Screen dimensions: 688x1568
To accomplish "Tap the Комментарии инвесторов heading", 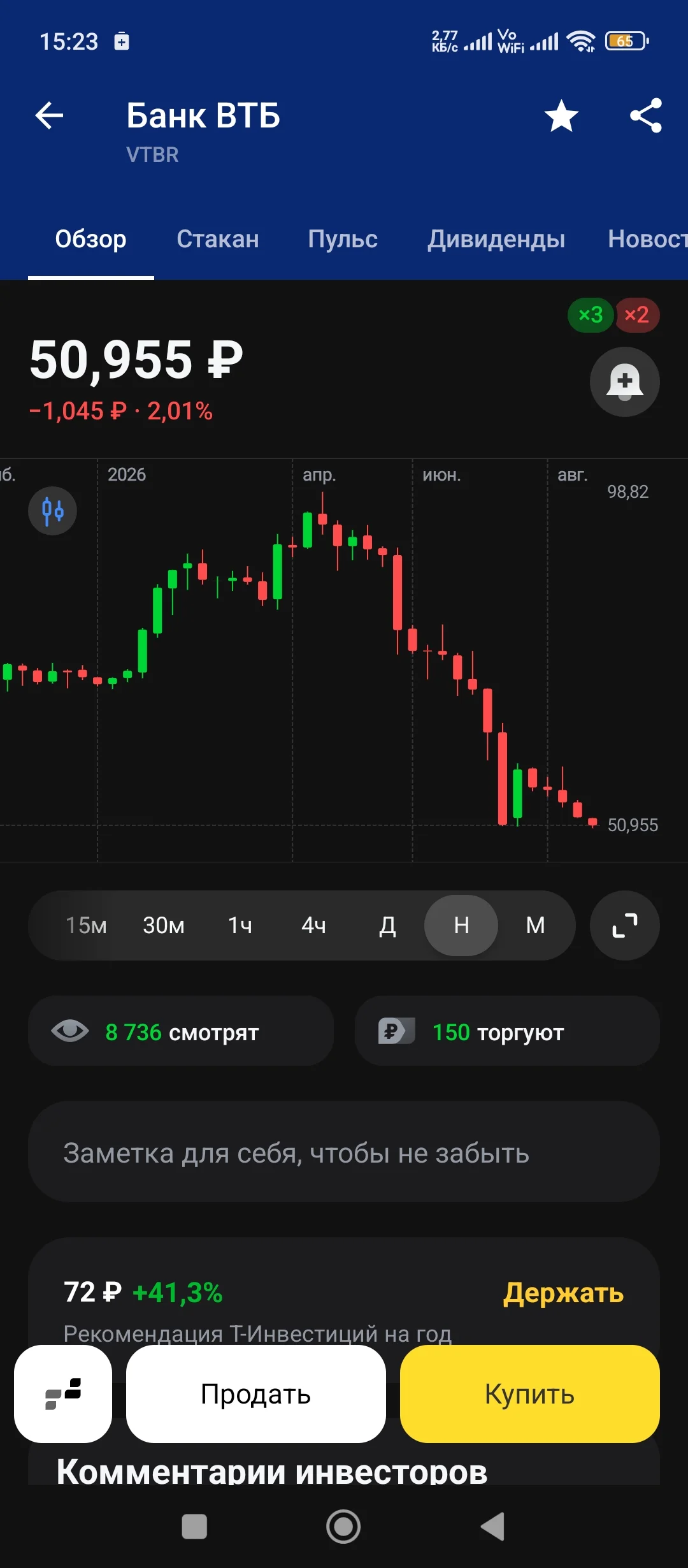I will click(x=272, y=1472).
